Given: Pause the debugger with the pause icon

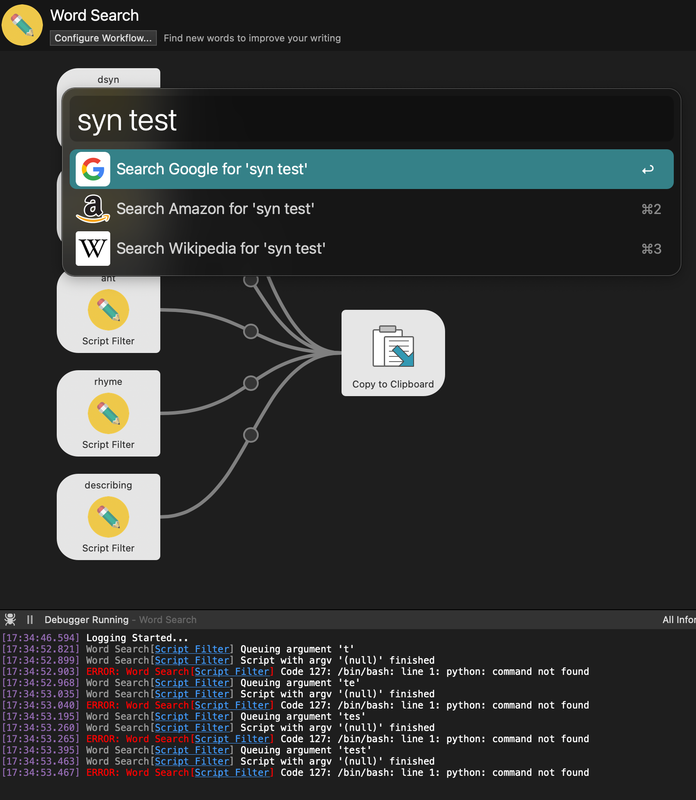Looking at the screenshot, I should (x=30, y=619).
